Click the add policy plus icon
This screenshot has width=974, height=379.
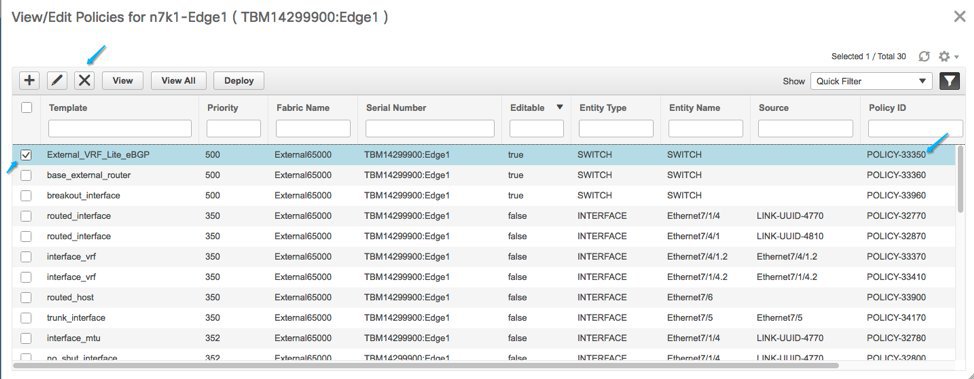(29, 81)
